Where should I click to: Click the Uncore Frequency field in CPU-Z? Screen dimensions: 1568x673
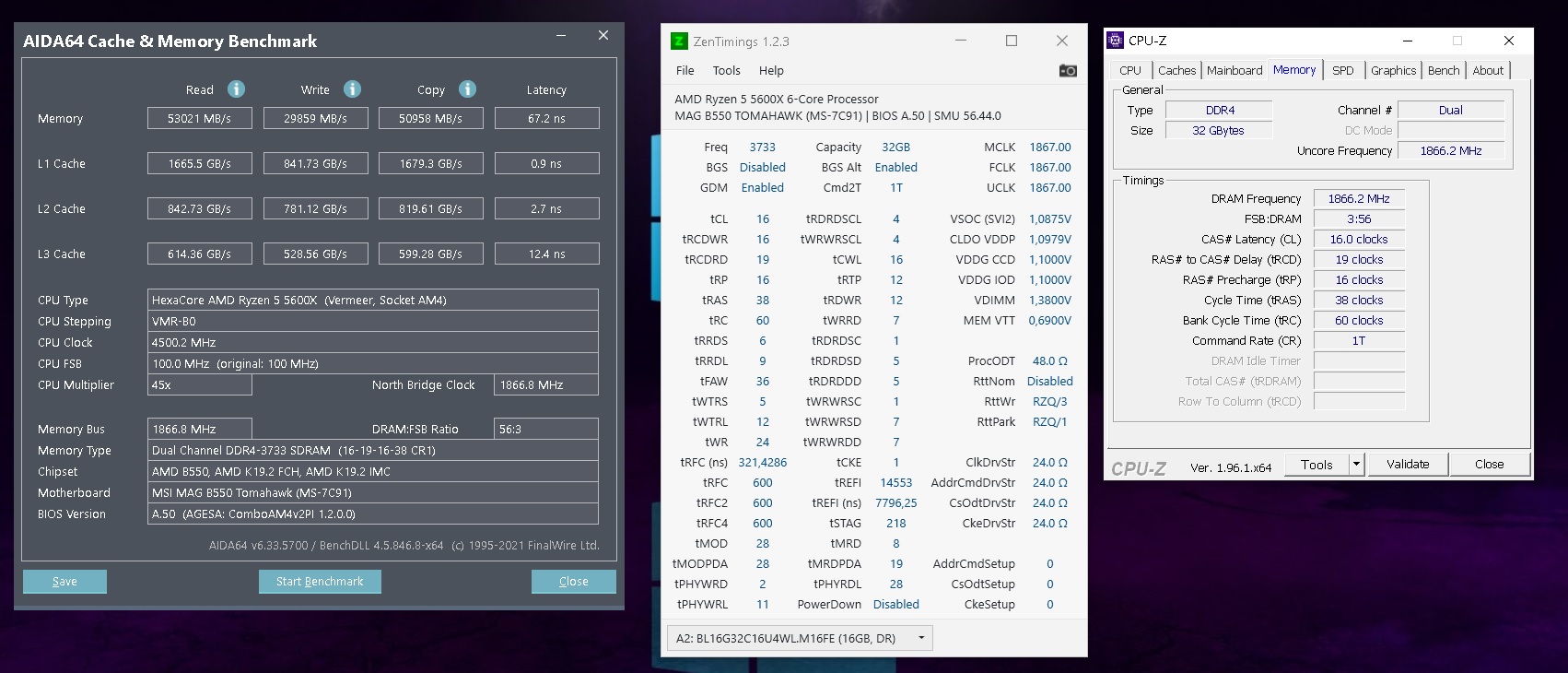point(1451,150)
